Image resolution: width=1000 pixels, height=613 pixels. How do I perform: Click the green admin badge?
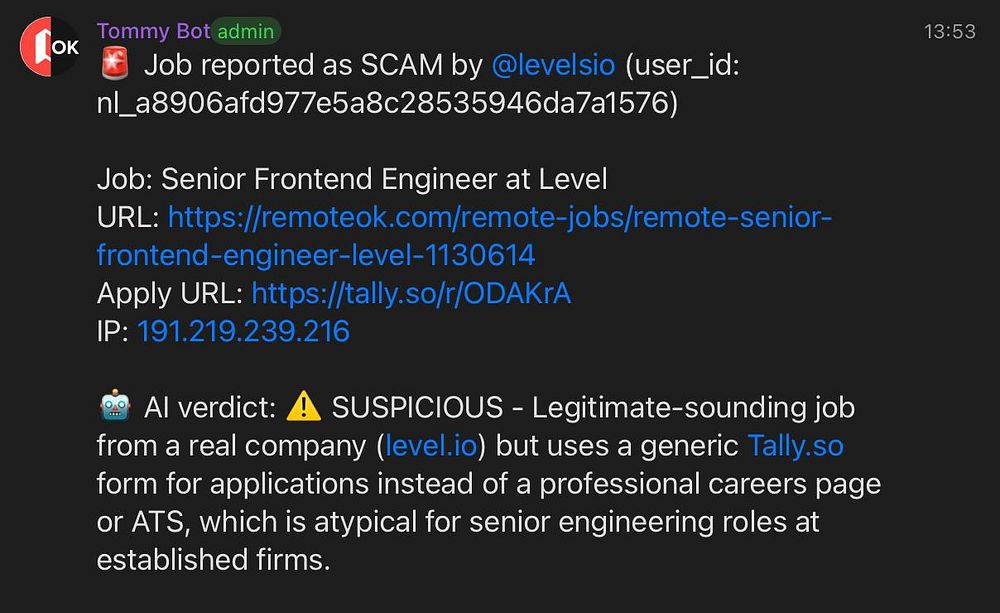246,31
